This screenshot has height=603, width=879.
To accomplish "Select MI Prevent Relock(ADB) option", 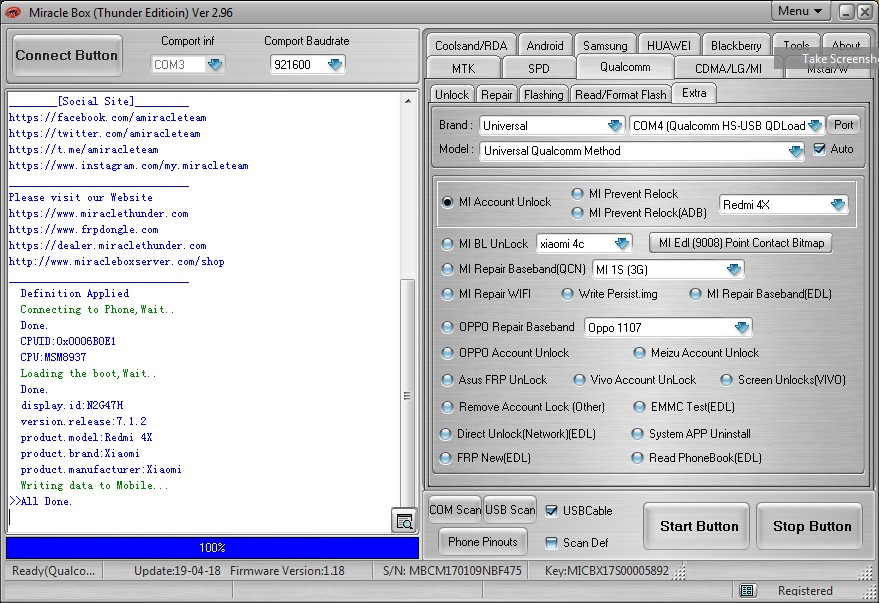I will coord(577,213).
